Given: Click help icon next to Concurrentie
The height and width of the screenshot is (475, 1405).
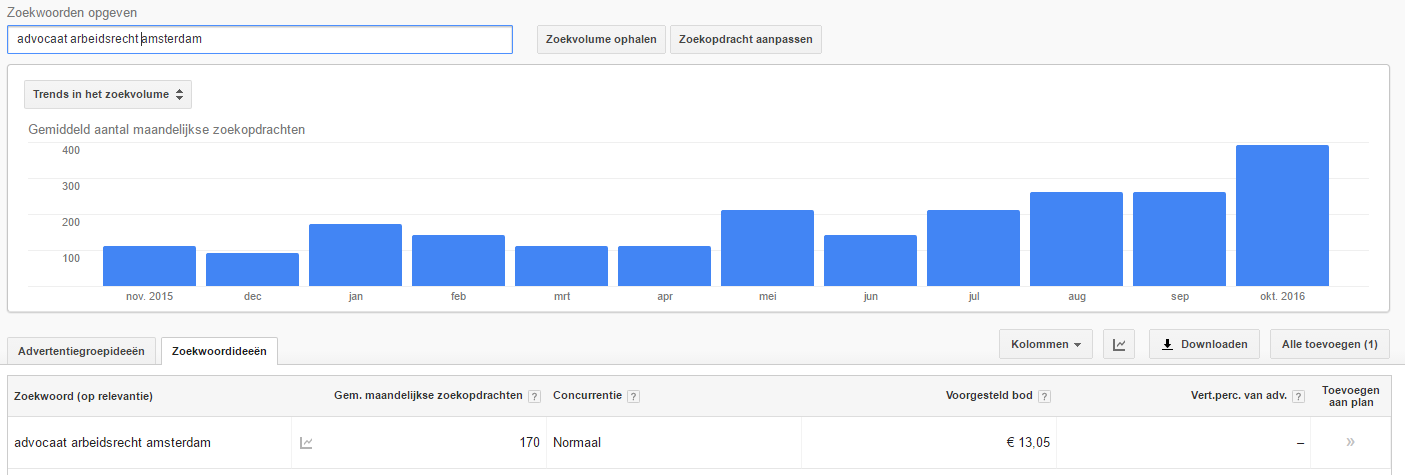Looking at the screenshot, I should point(633,396).
